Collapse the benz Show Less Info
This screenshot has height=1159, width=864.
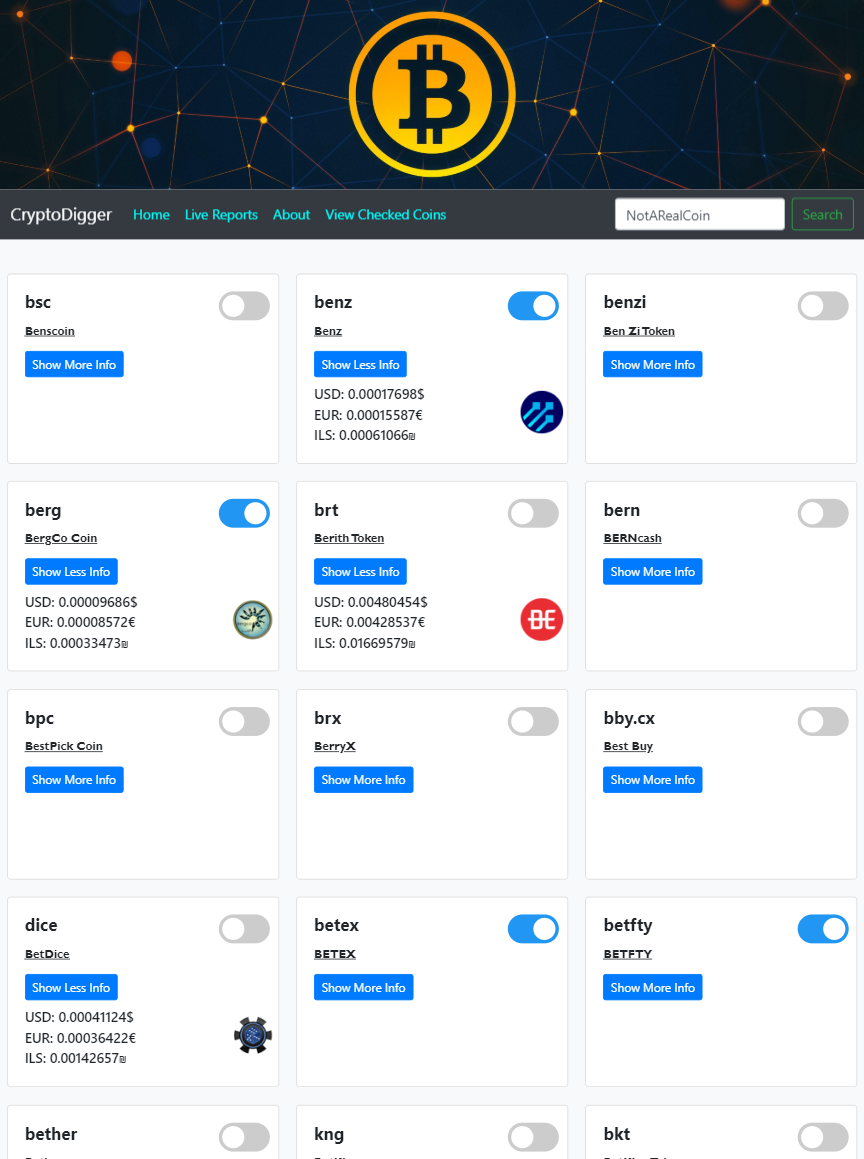click(x=360, y=364)
